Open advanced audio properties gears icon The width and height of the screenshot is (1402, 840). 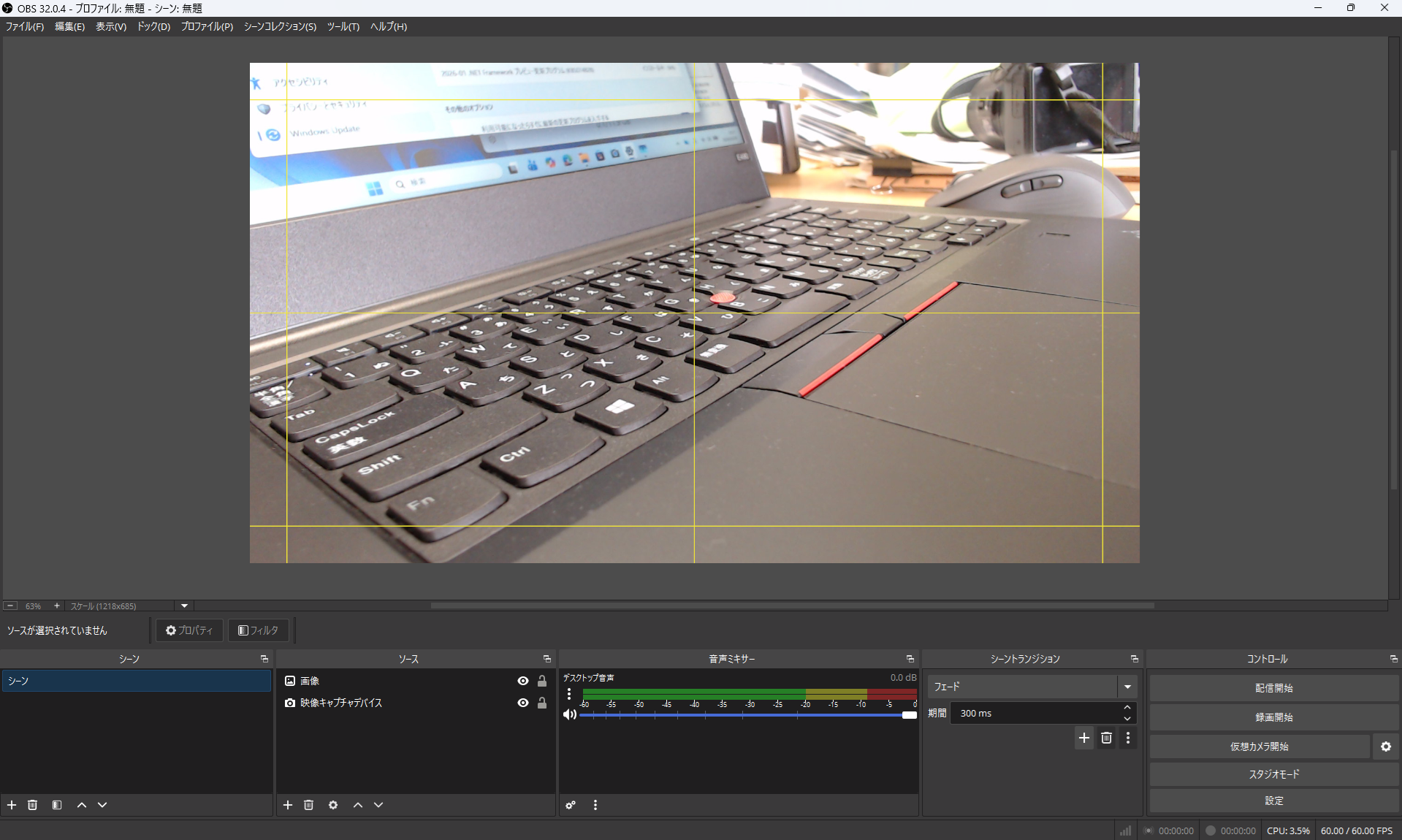point(571,805)
